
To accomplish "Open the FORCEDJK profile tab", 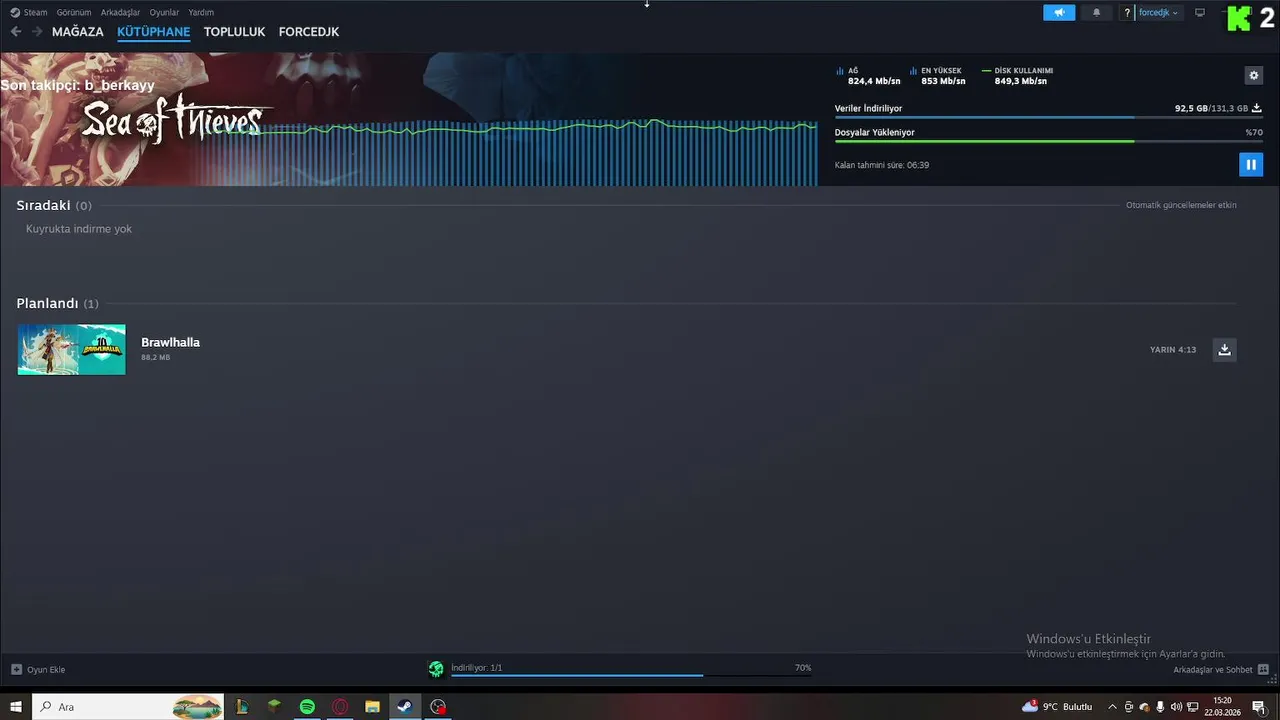I will 309,32.
